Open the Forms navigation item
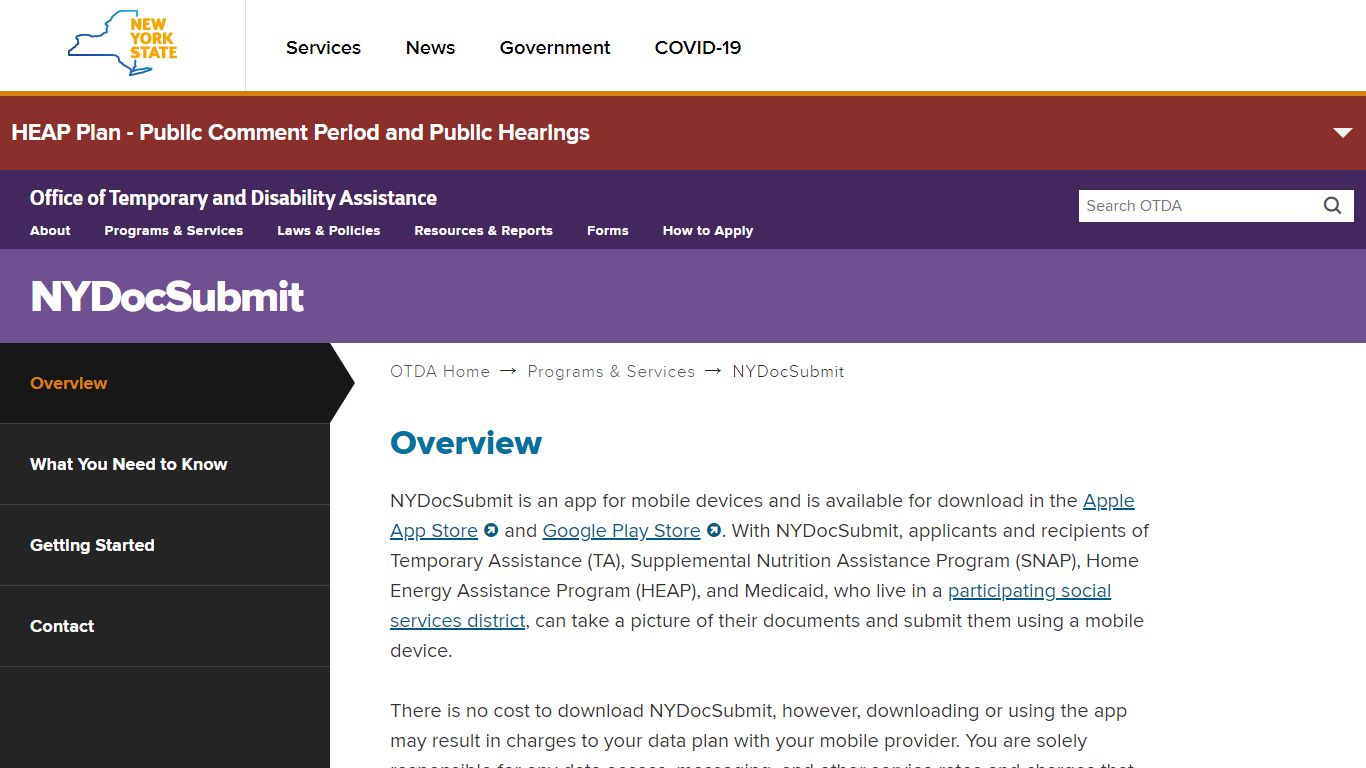 [608, 230]
